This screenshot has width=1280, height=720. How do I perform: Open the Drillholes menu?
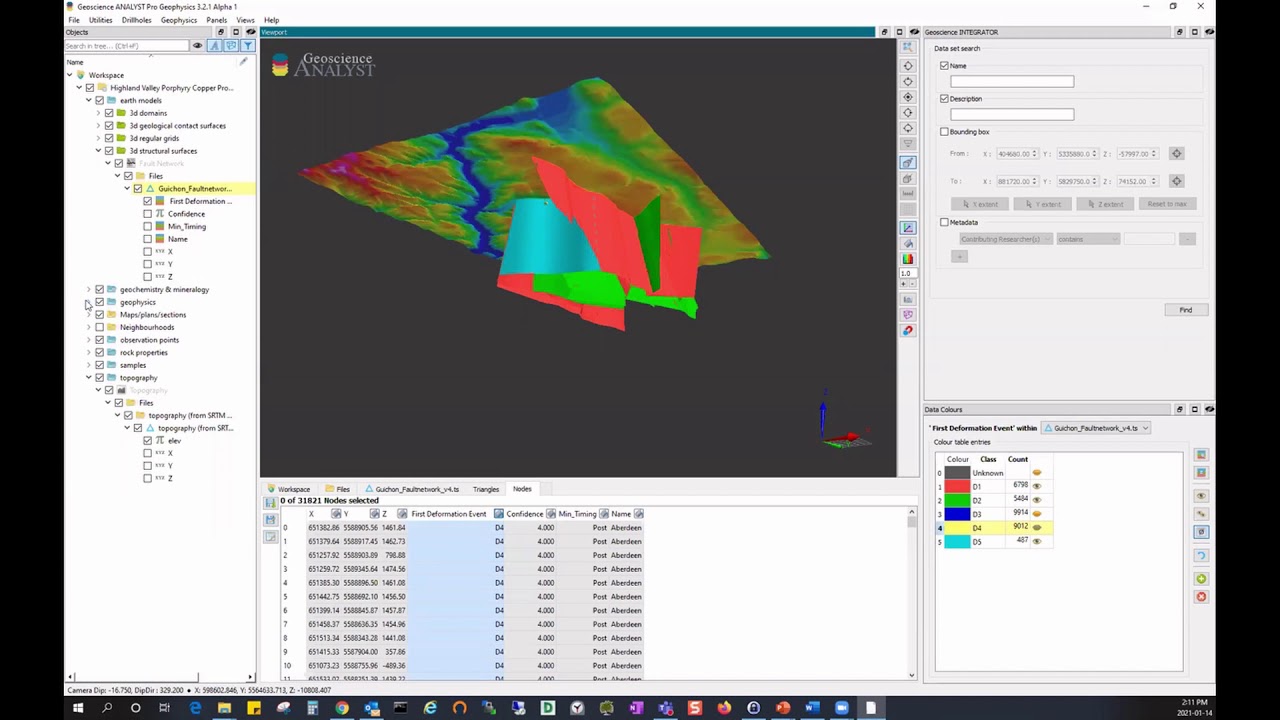(136, 20)
